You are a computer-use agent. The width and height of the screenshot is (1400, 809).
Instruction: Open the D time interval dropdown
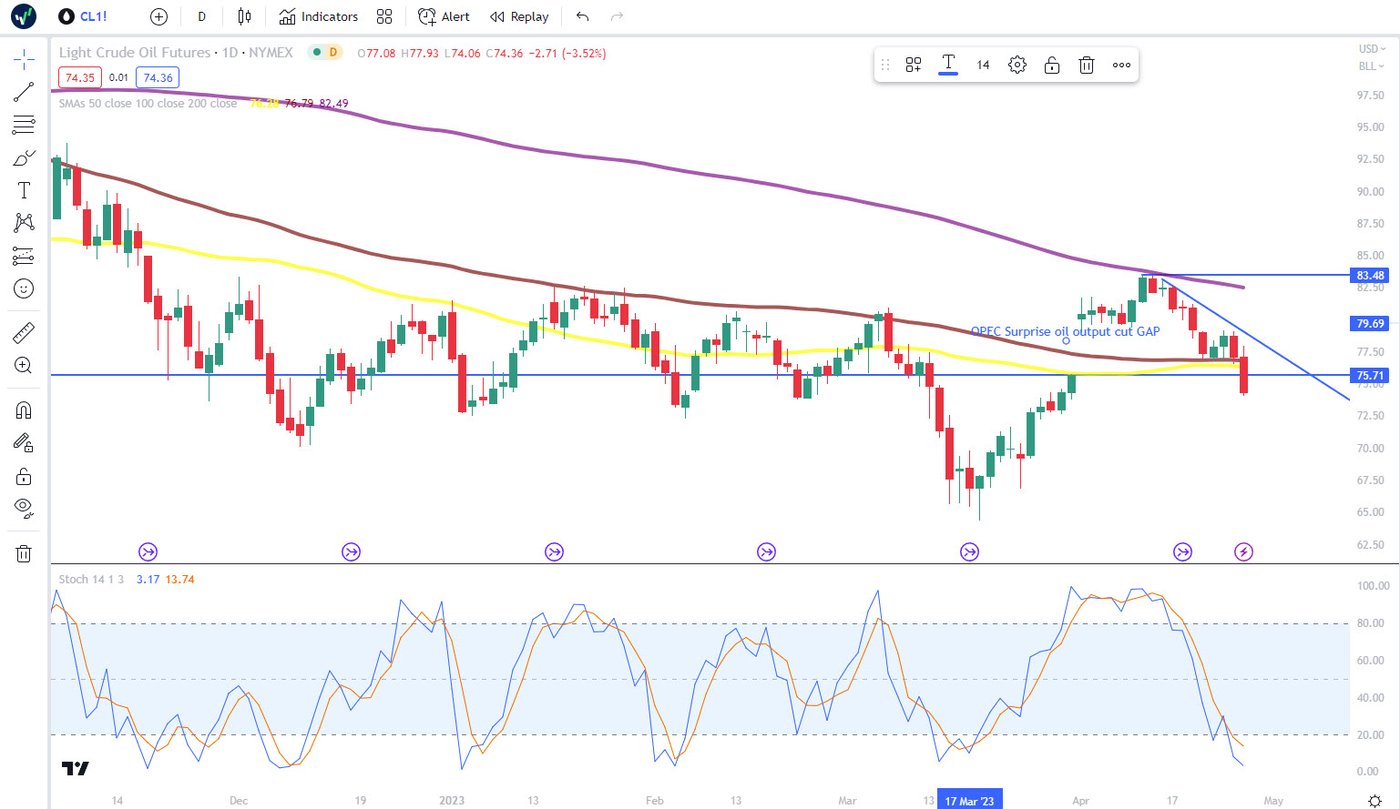(202, 16)
